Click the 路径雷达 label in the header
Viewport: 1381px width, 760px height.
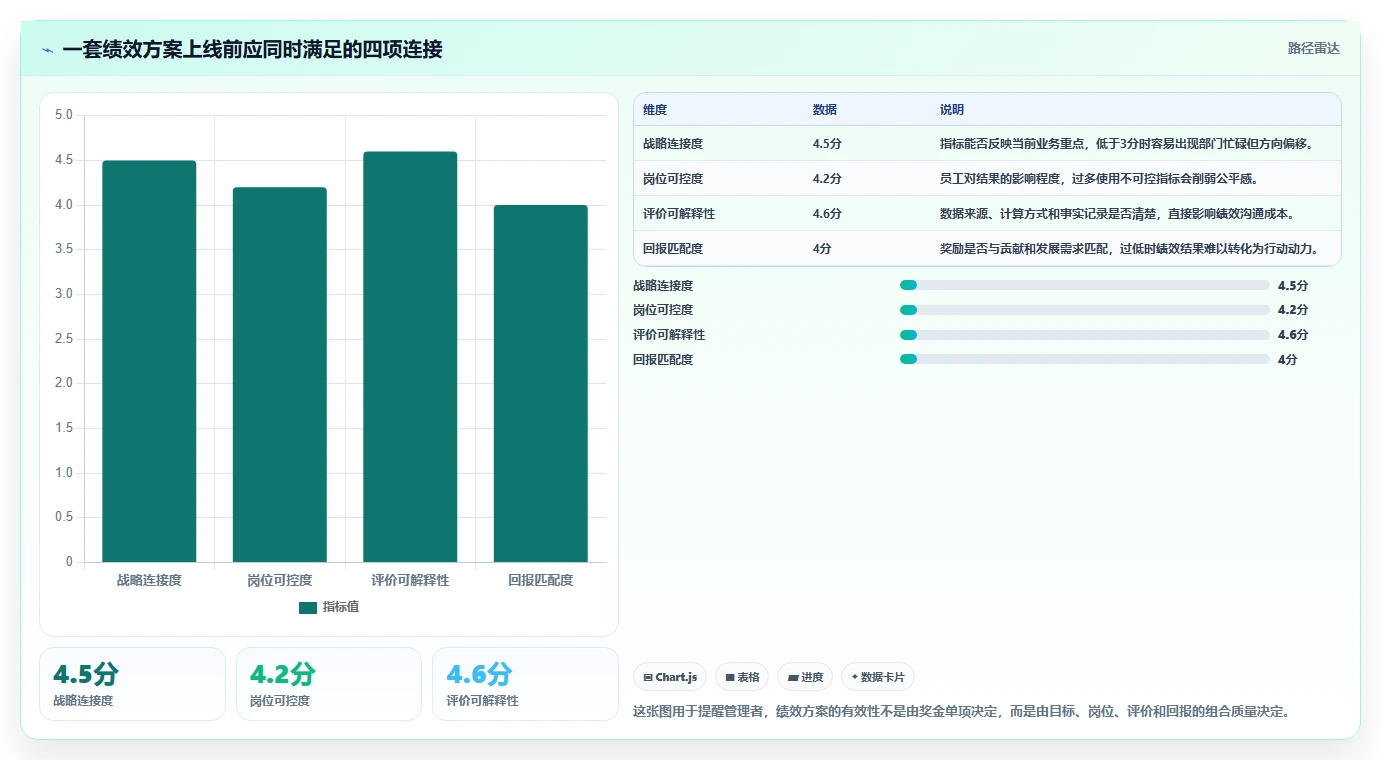(1313, 48)
